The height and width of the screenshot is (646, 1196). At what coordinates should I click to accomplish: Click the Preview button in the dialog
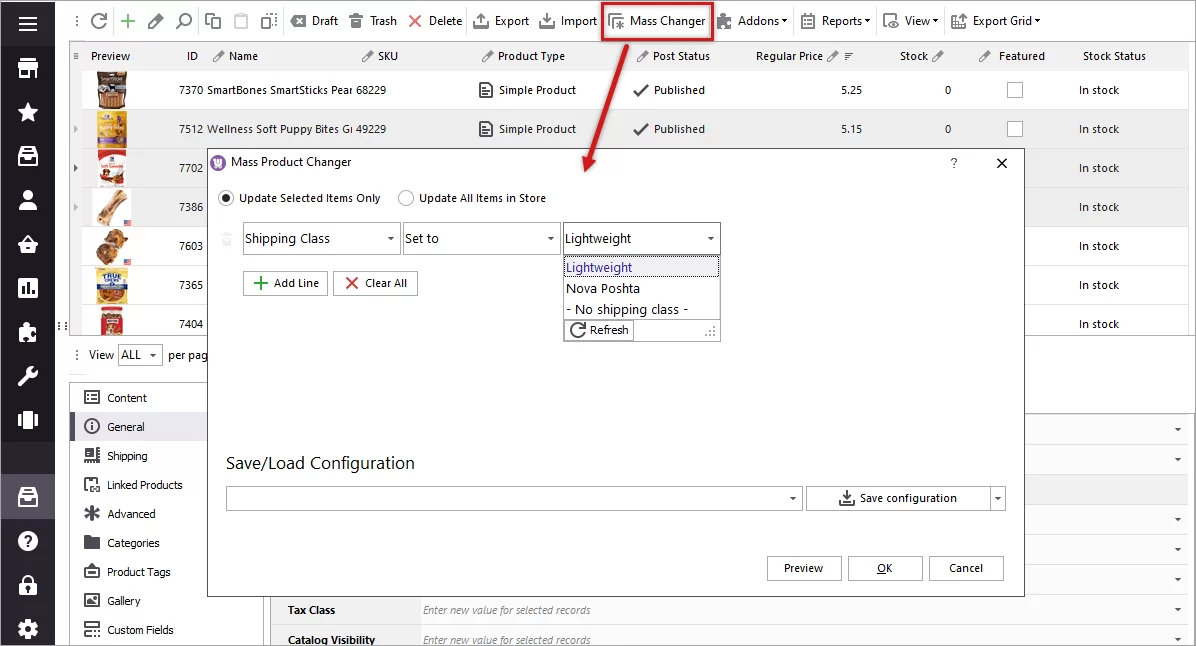pyautogui.click(x=803, y=567)
